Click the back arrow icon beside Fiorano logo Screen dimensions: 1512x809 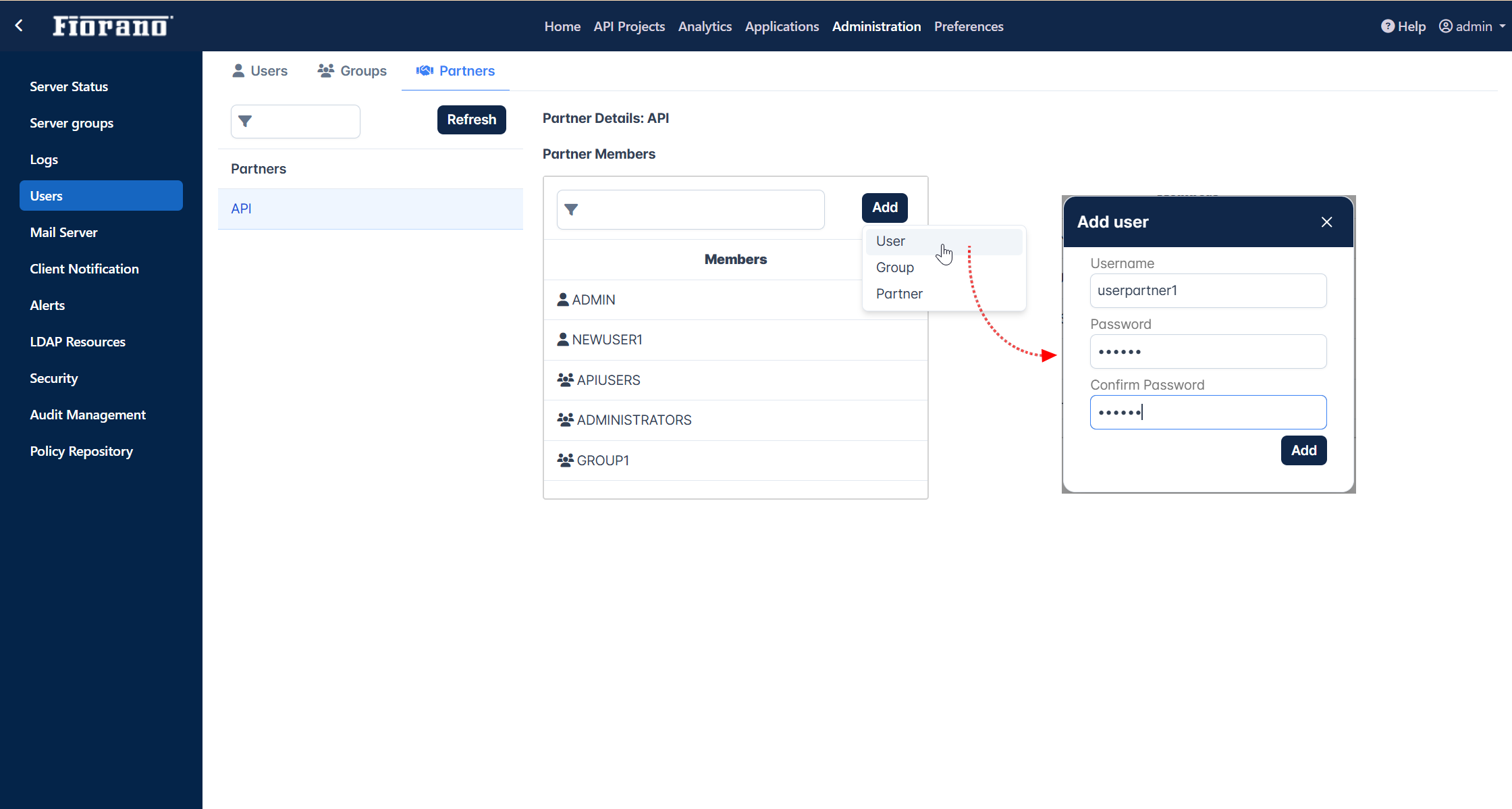19,26
